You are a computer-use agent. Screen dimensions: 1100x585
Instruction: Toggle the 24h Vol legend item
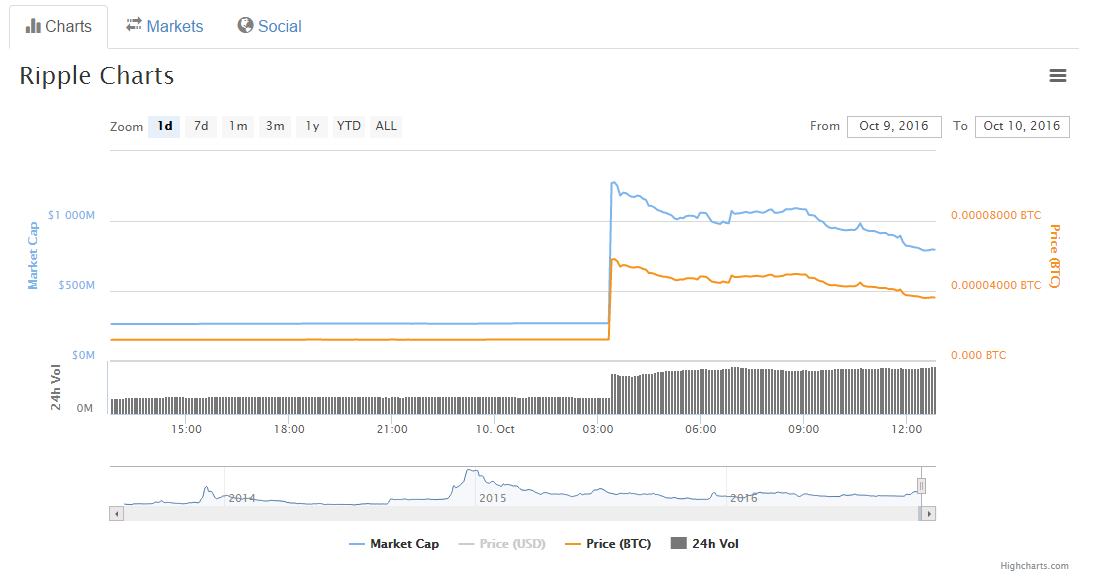coord(705,544)
